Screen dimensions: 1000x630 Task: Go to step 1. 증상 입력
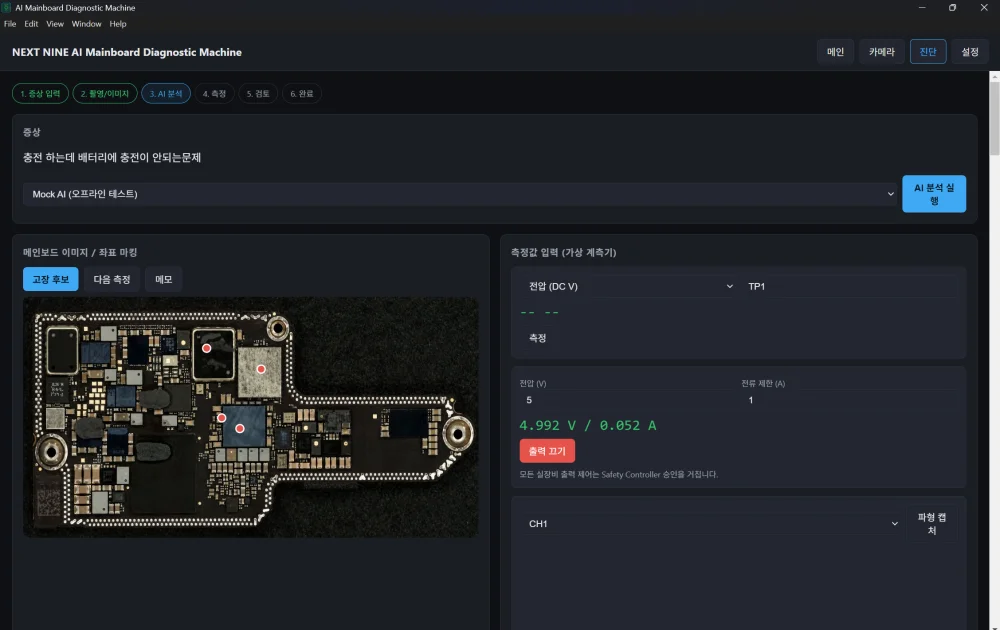pos(40,94)
